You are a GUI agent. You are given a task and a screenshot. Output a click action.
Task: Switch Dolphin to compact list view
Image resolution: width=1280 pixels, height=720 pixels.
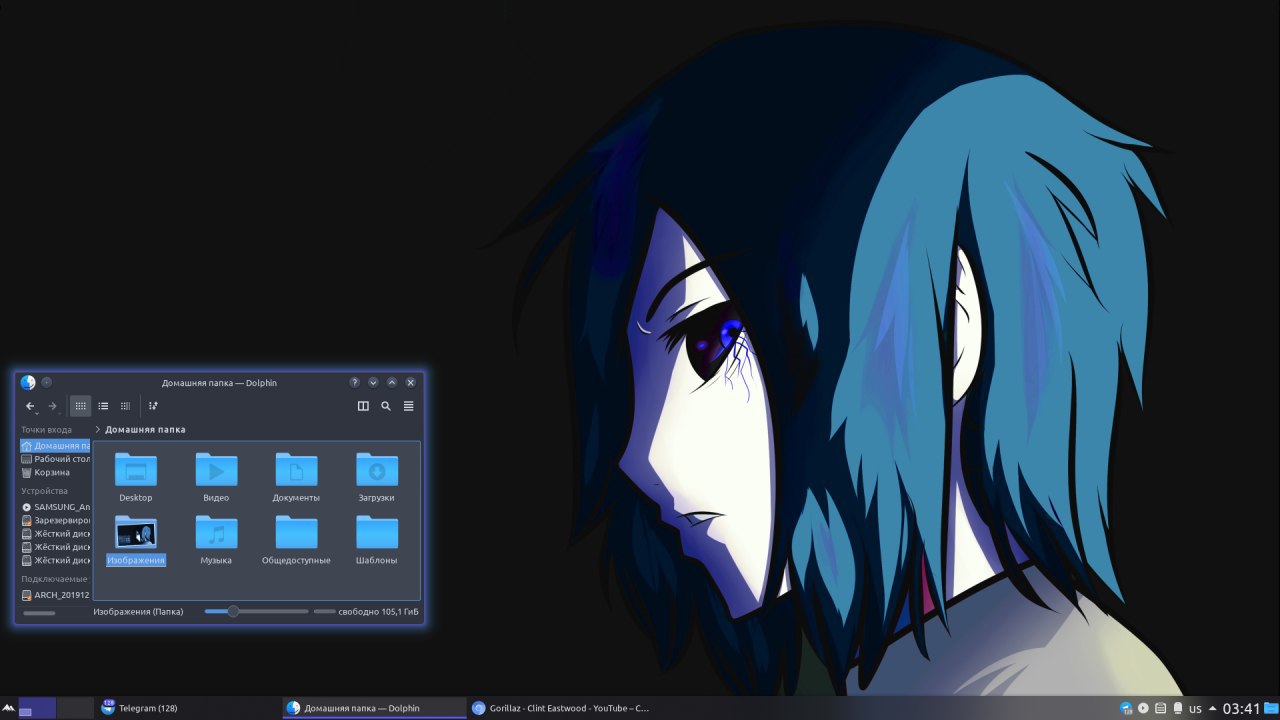[x=103, y=406]
